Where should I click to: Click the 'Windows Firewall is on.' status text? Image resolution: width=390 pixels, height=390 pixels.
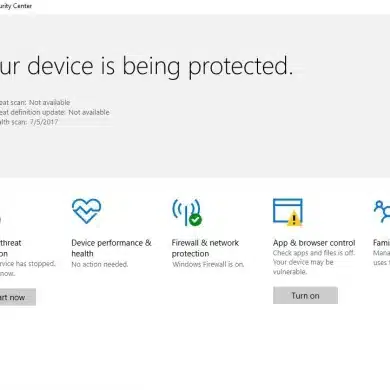pos(208,264)
